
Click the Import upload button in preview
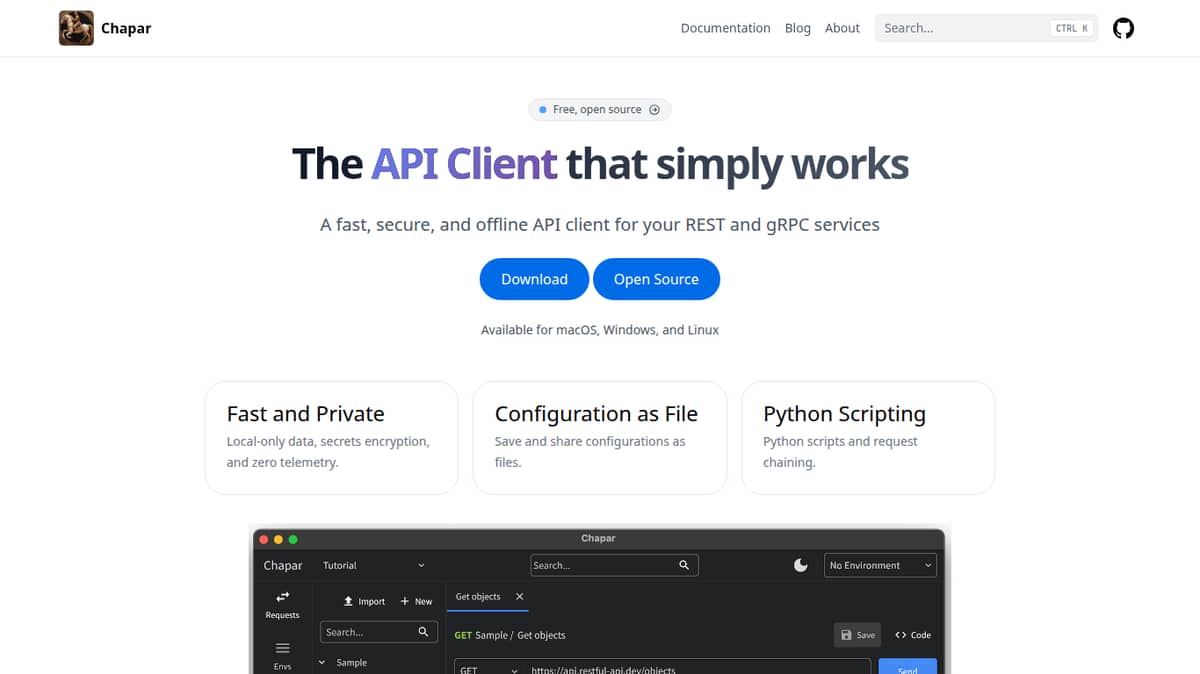(x=364, y=601)
